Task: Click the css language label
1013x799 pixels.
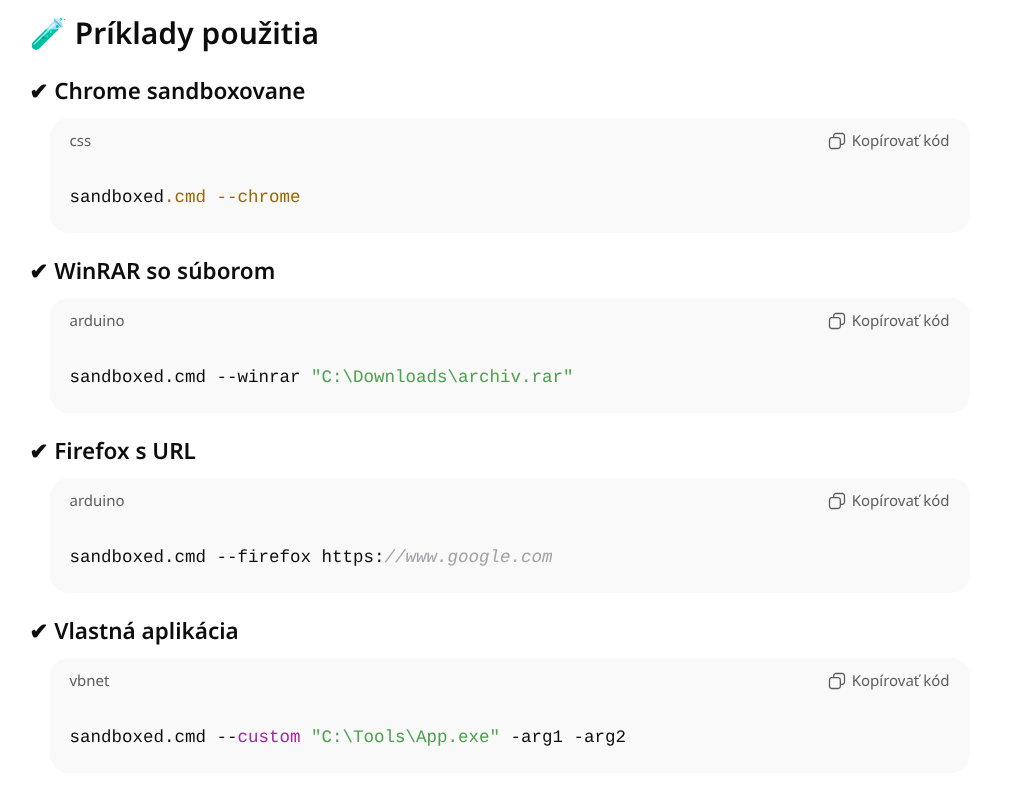Action: [78, 140]
